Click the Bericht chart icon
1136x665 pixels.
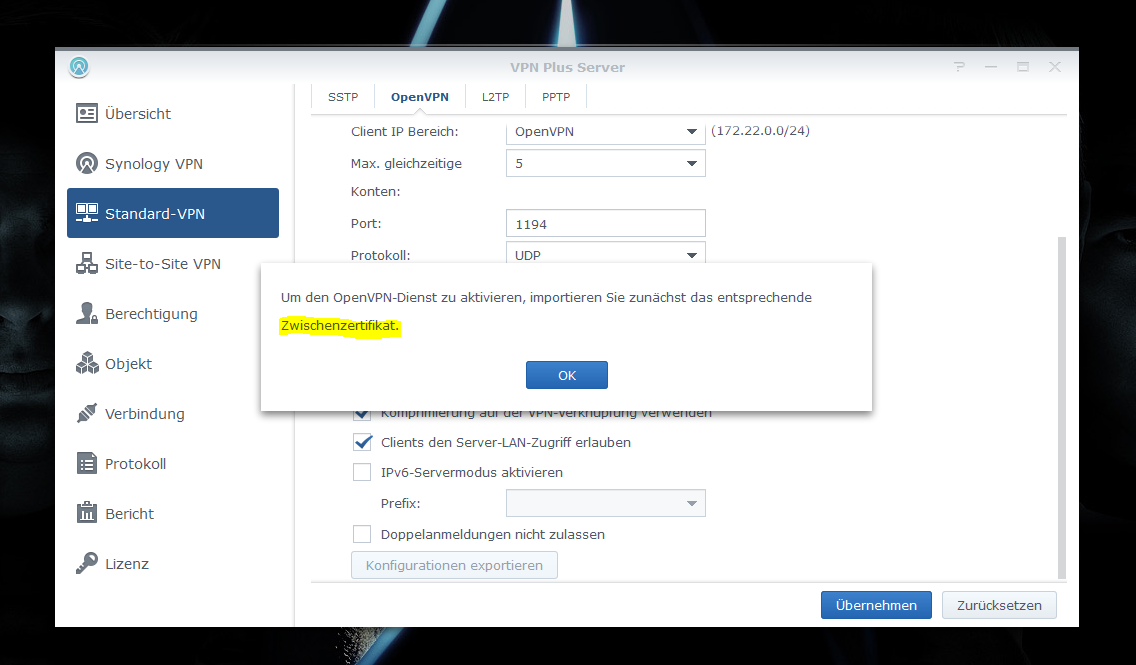(87, 513)
